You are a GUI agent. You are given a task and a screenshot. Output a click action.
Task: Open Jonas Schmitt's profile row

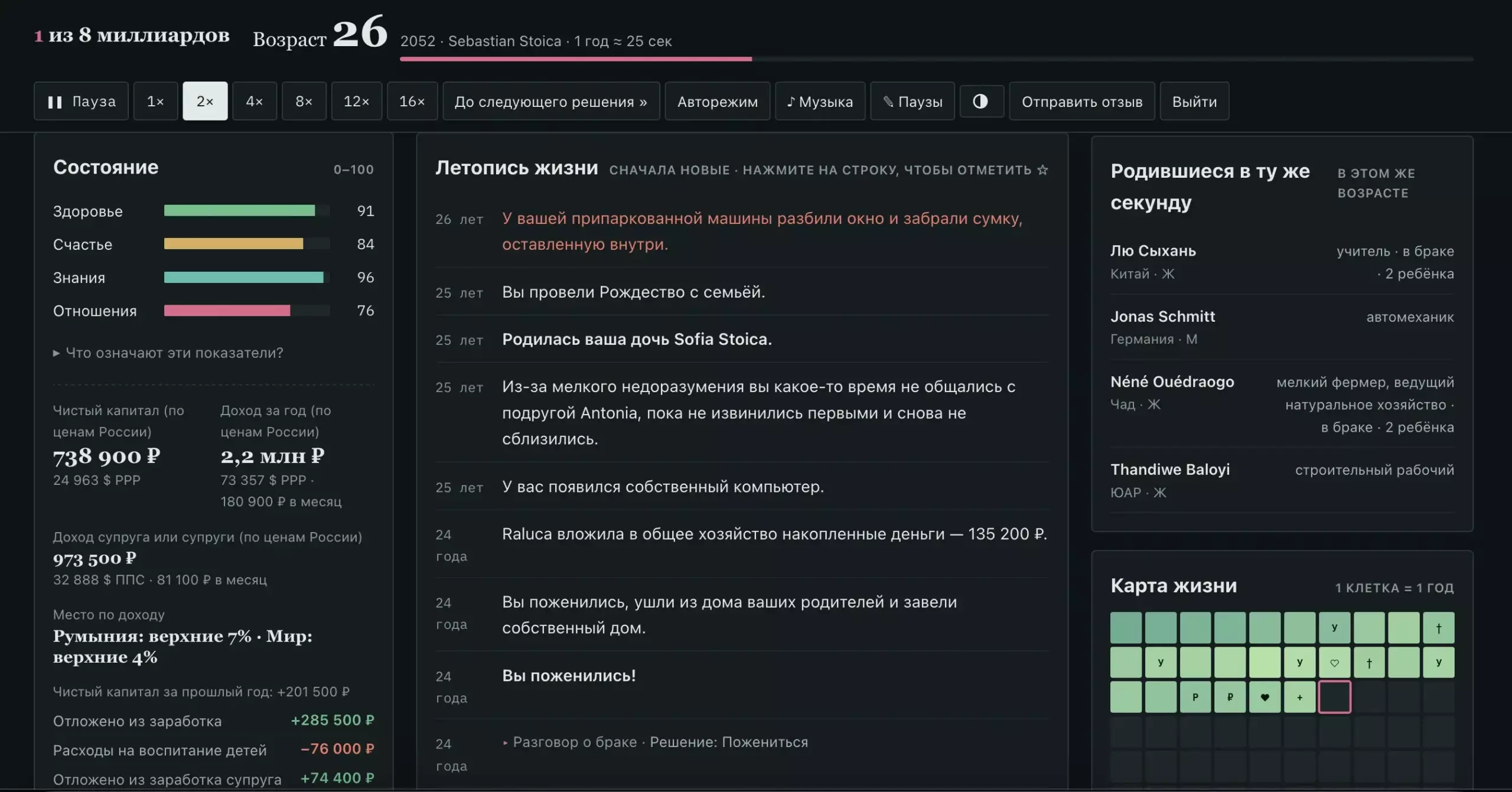click(1282, 327)
